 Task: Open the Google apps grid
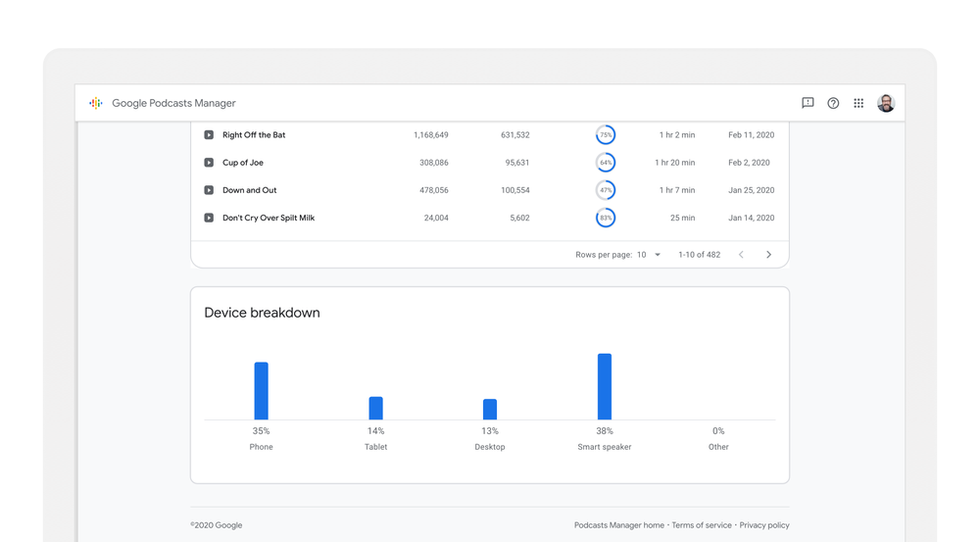(858, 103)
